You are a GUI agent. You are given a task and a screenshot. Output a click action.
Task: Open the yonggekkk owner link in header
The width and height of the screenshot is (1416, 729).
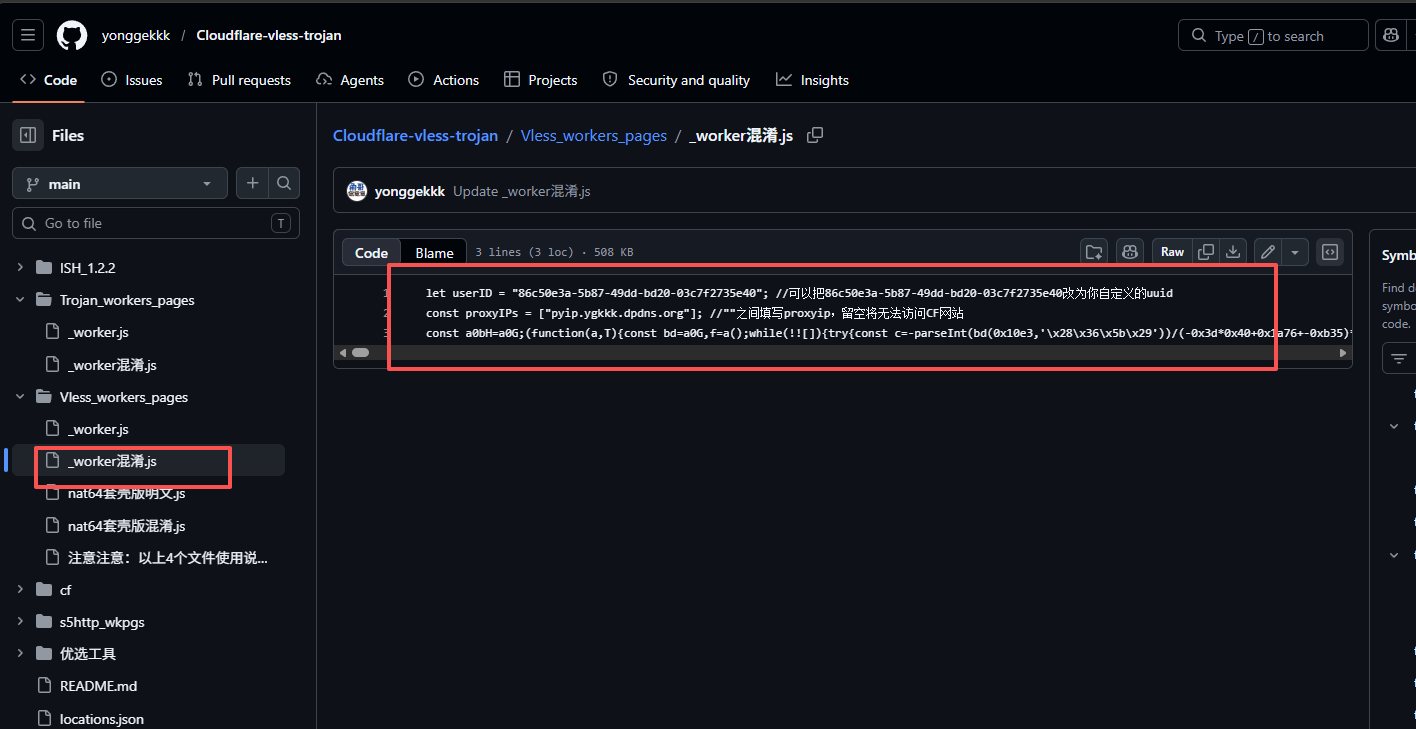(x=136, y=36)
